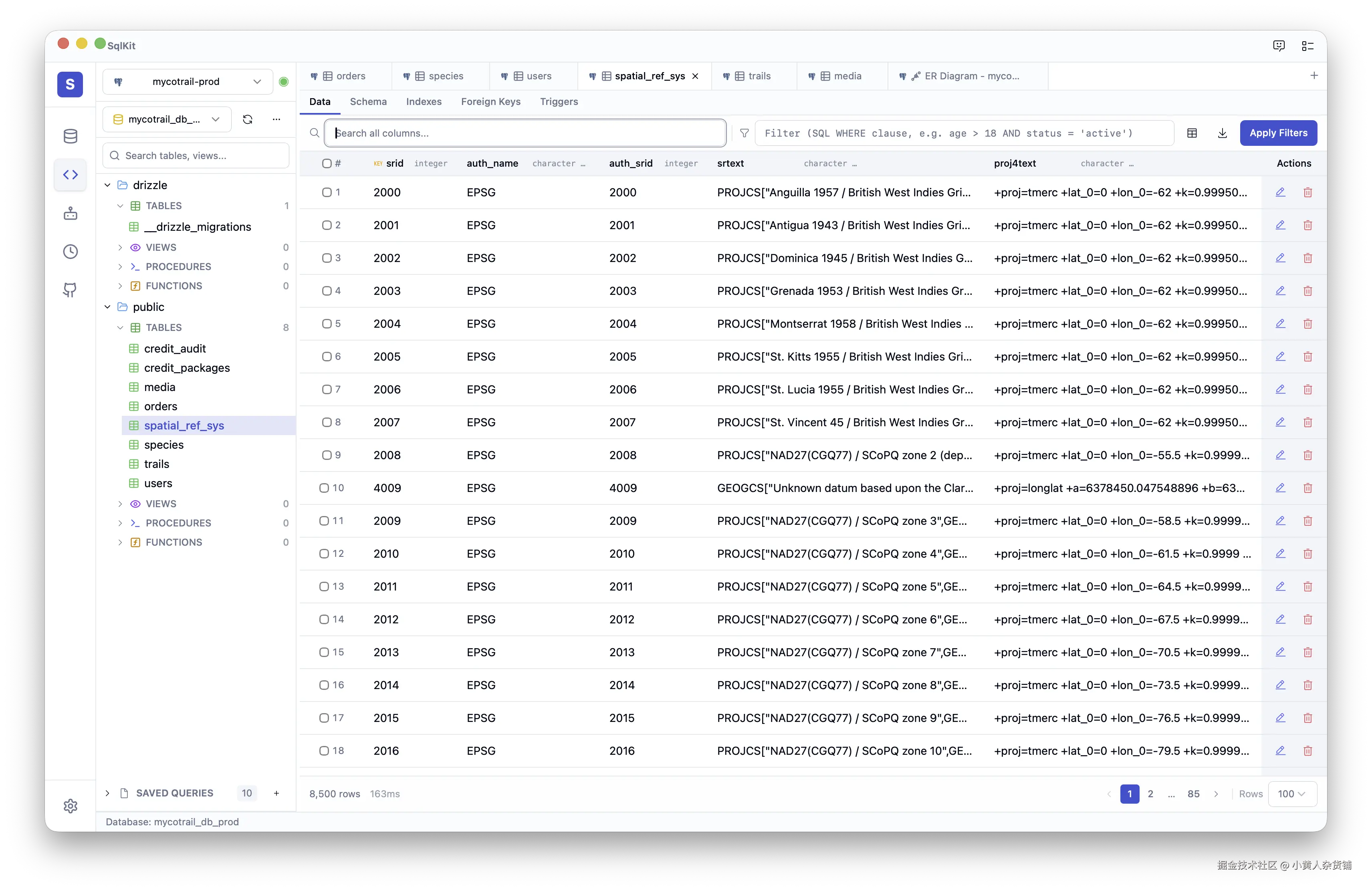Click the filter funnel icon
The height and width of the screenshot is (891, 1372).
point(744,133)
